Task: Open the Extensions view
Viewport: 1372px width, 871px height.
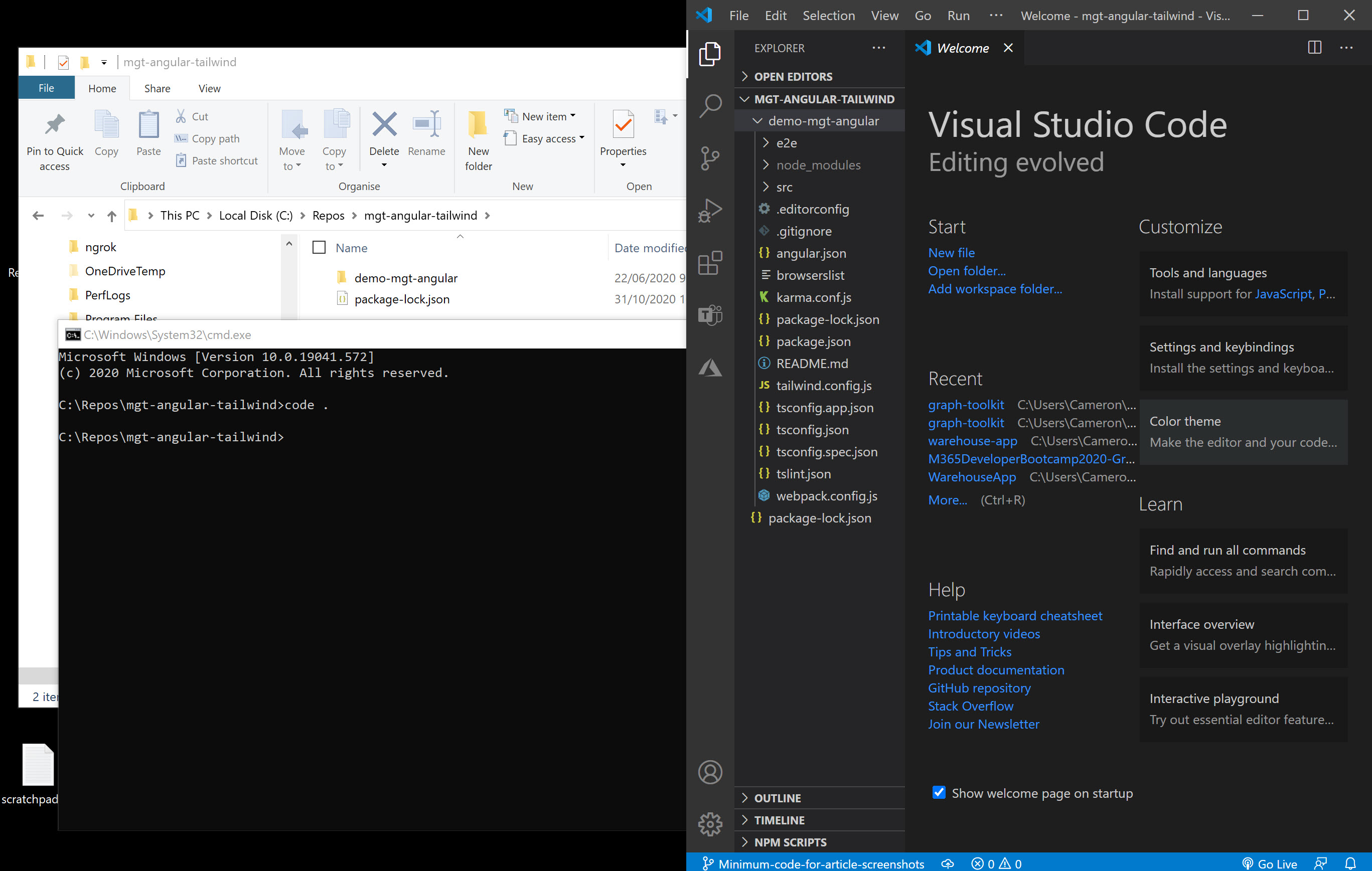Action: click(710, 263)
